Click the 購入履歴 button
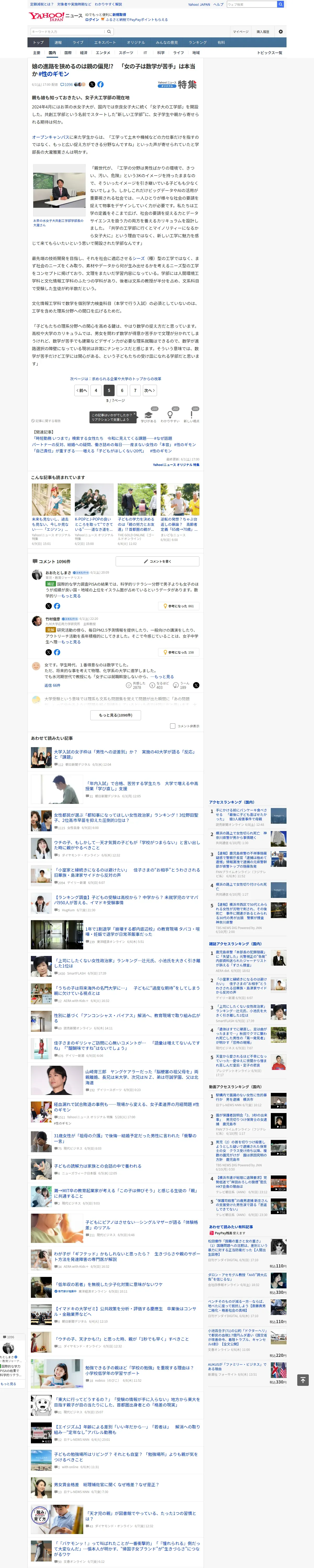The width and height of the screenshot is (314, 1568). (x=263, y=32)
